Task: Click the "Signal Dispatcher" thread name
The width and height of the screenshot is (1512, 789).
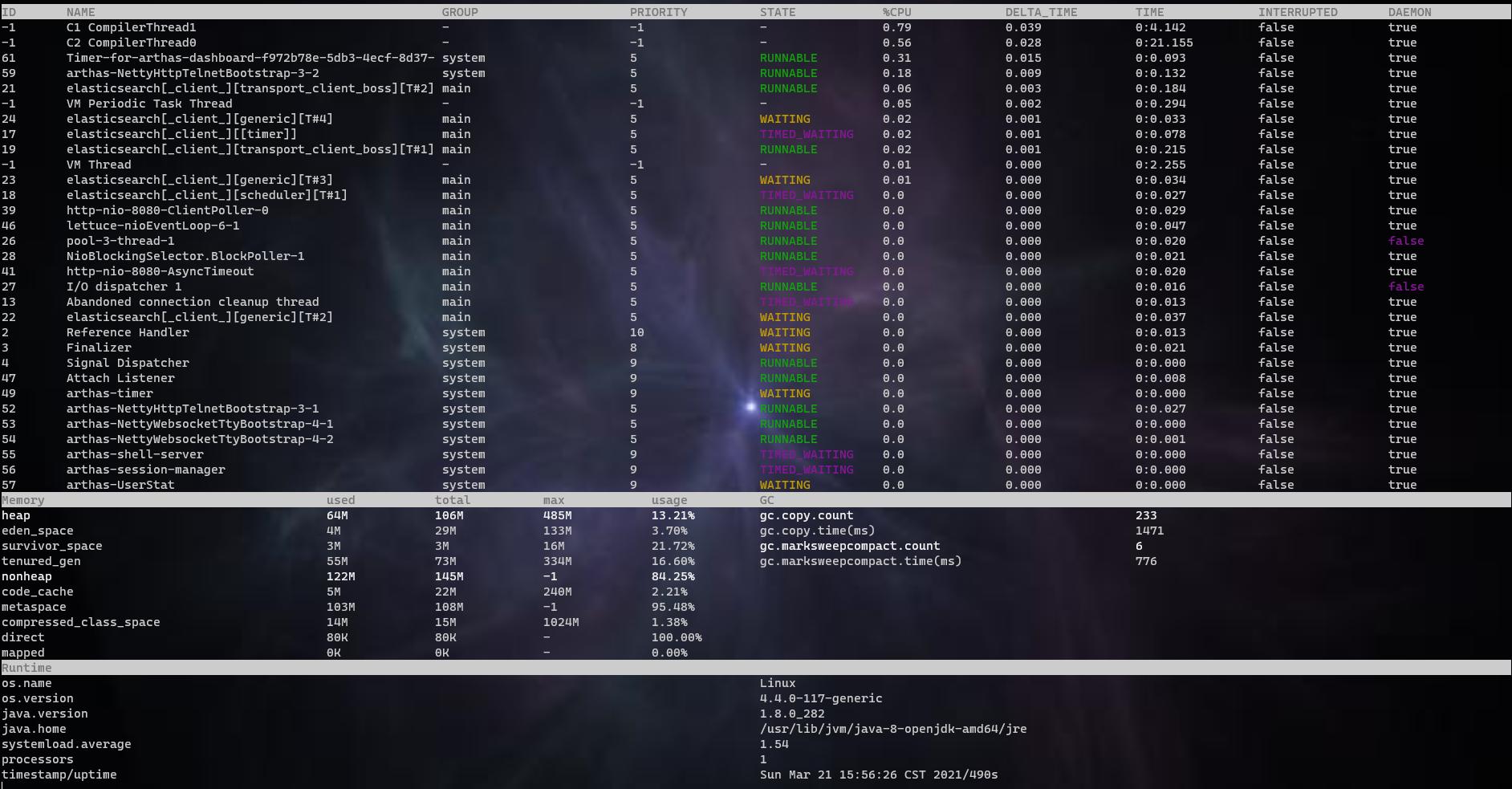Action: 128,363
